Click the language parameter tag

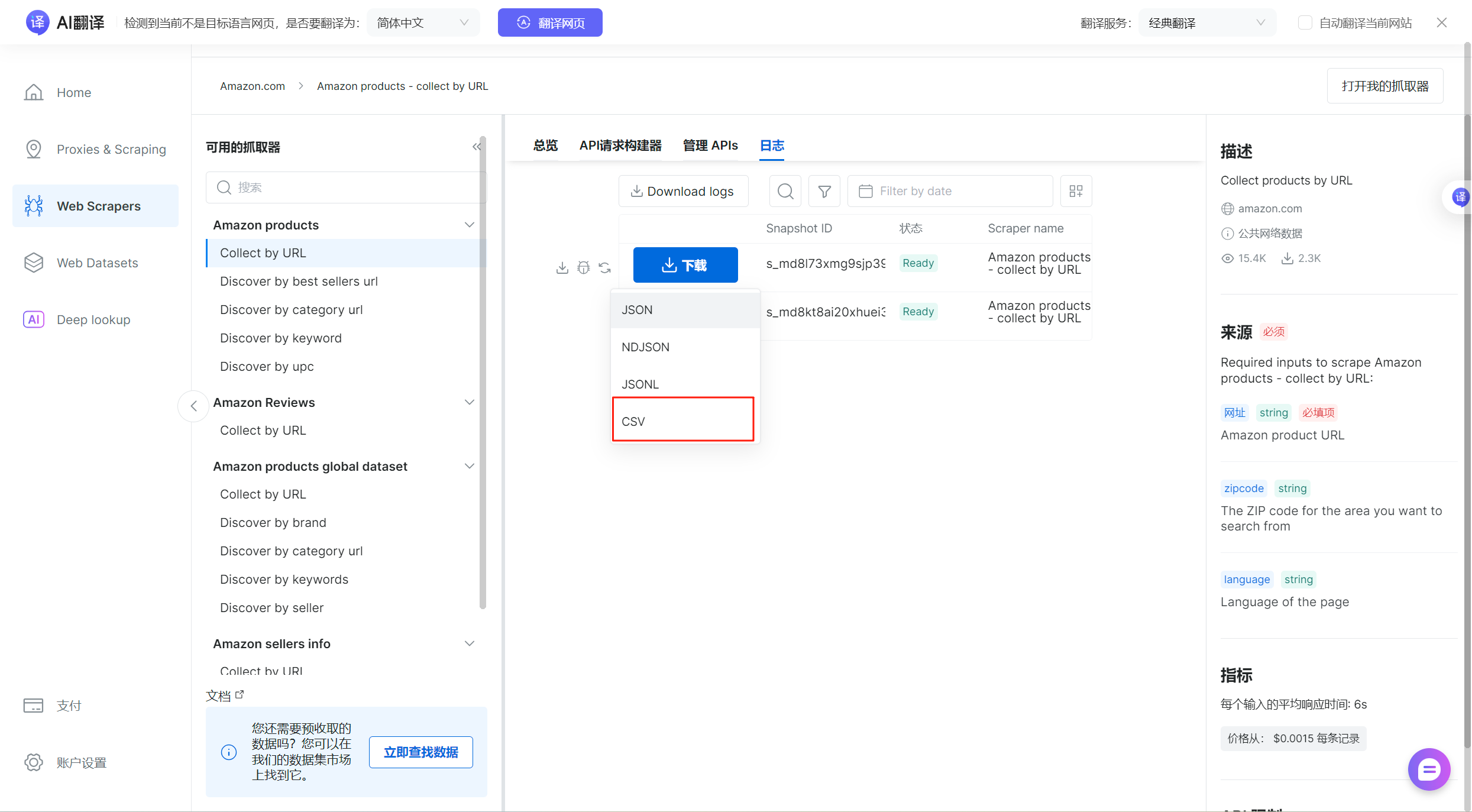tap(1247, 580)
